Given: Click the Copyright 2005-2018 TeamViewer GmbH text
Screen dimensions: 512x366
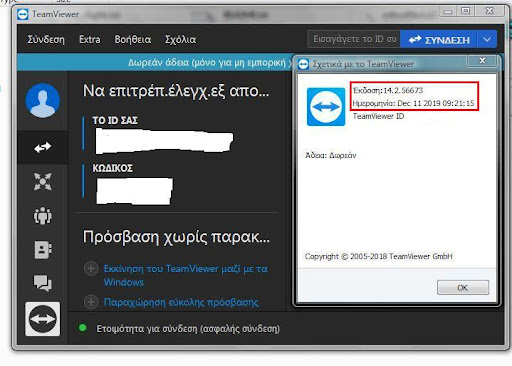Looking at the screenshot, I should tap(379, 256).
